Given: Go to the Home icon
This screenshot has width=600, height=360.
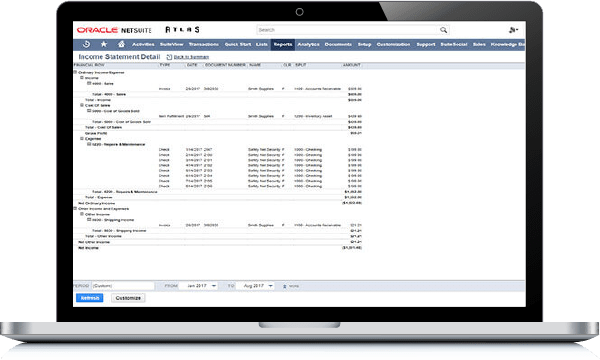Looking at the screenshot, I should pos(121,44).
